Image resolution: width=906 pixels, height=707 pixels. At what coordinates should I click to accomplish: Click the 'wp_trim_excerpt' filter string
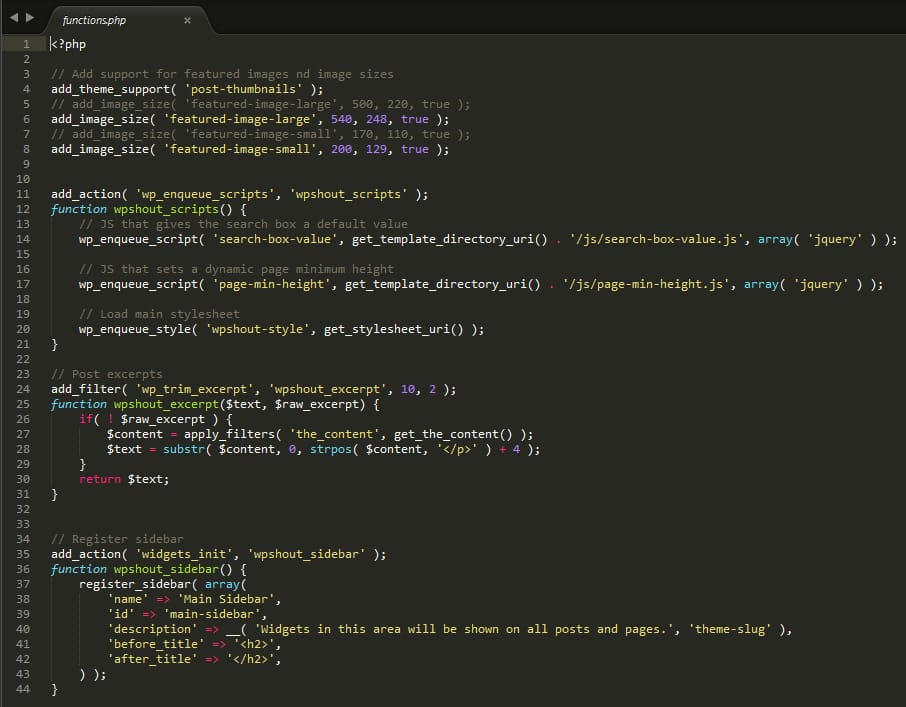[192, 389]
